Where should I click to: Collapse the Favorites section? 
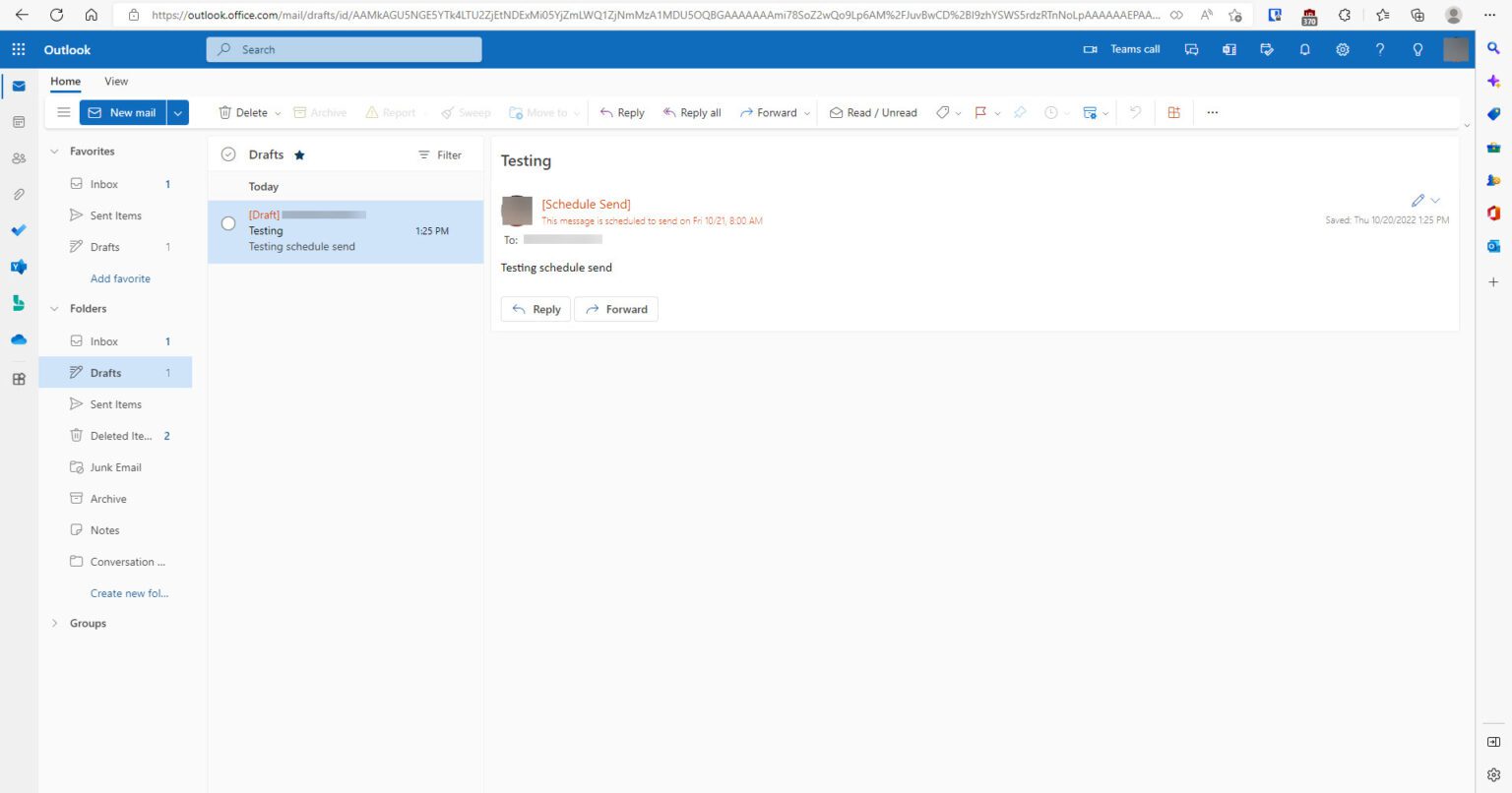click(55, 151)
